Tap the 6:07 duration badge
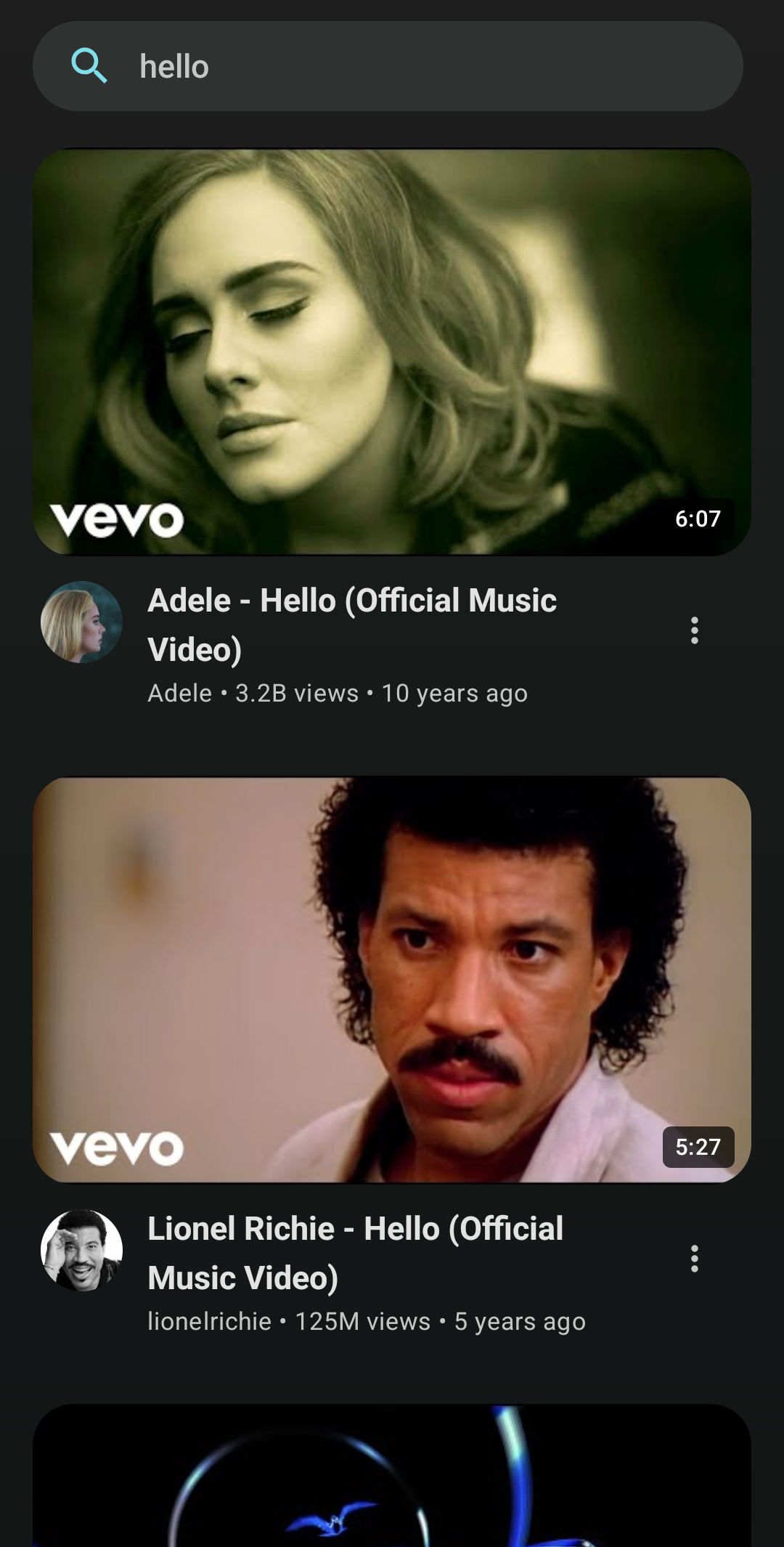This screenshot has height=1547, width=784. tap(698, 519)
